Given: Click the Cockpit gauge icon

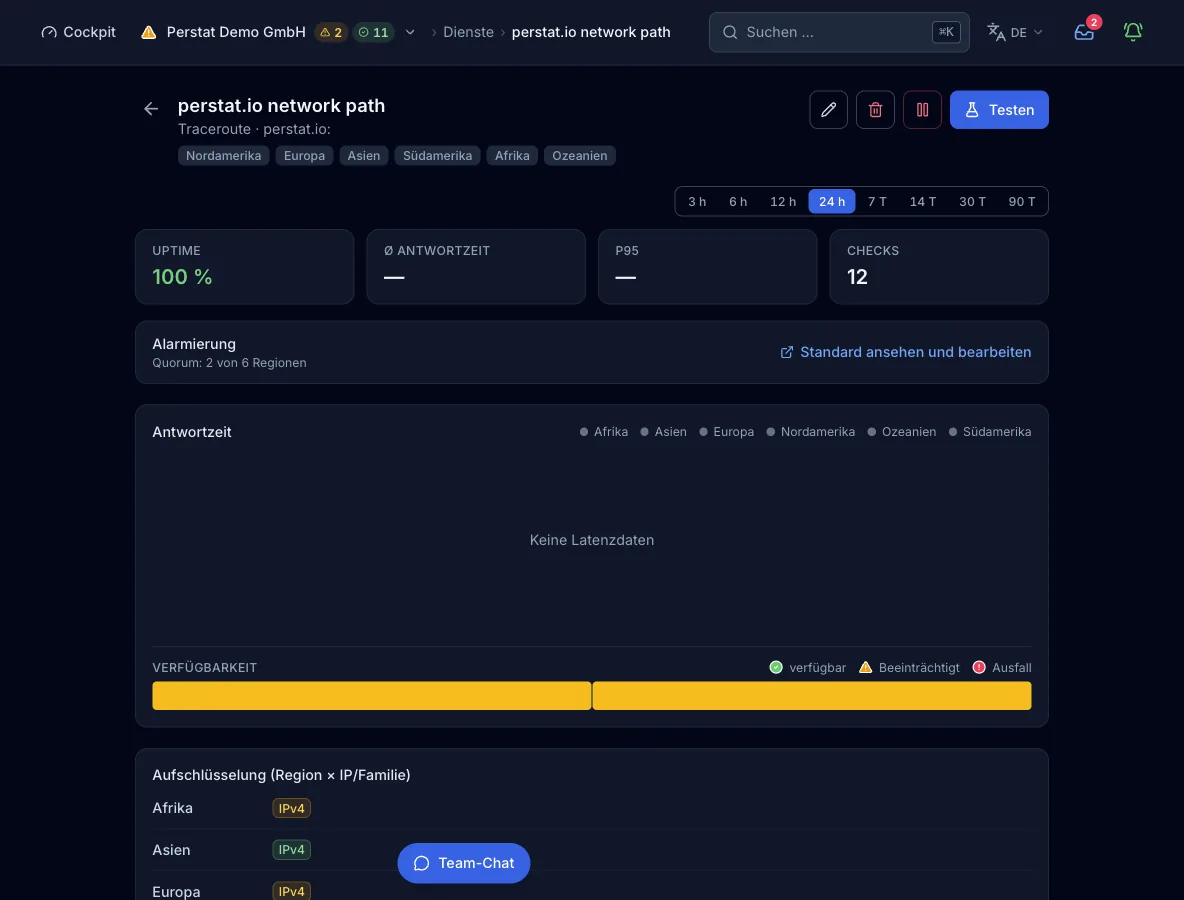Looking at the screenshot, I should pos(49,32).
